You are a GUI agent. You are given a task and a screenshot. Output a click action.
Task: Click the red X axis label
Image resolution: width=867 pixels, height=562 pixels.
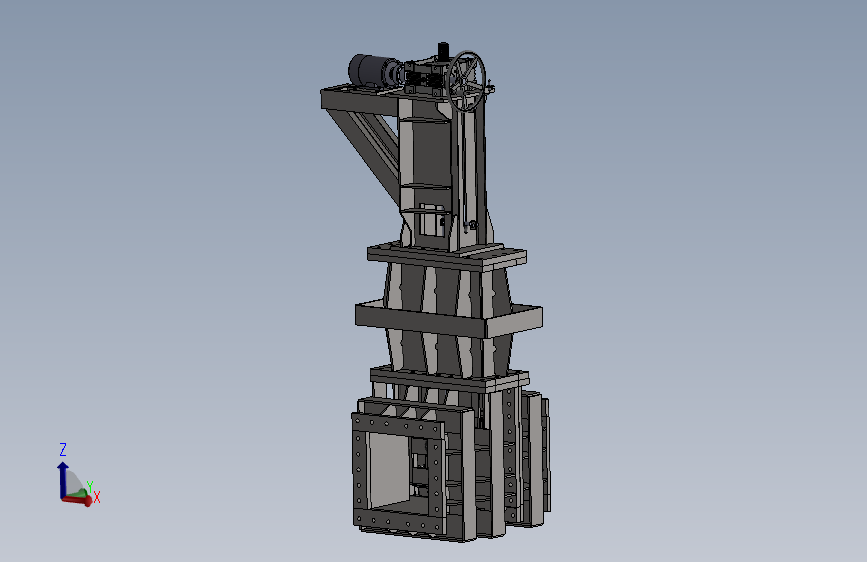[97, 497]
